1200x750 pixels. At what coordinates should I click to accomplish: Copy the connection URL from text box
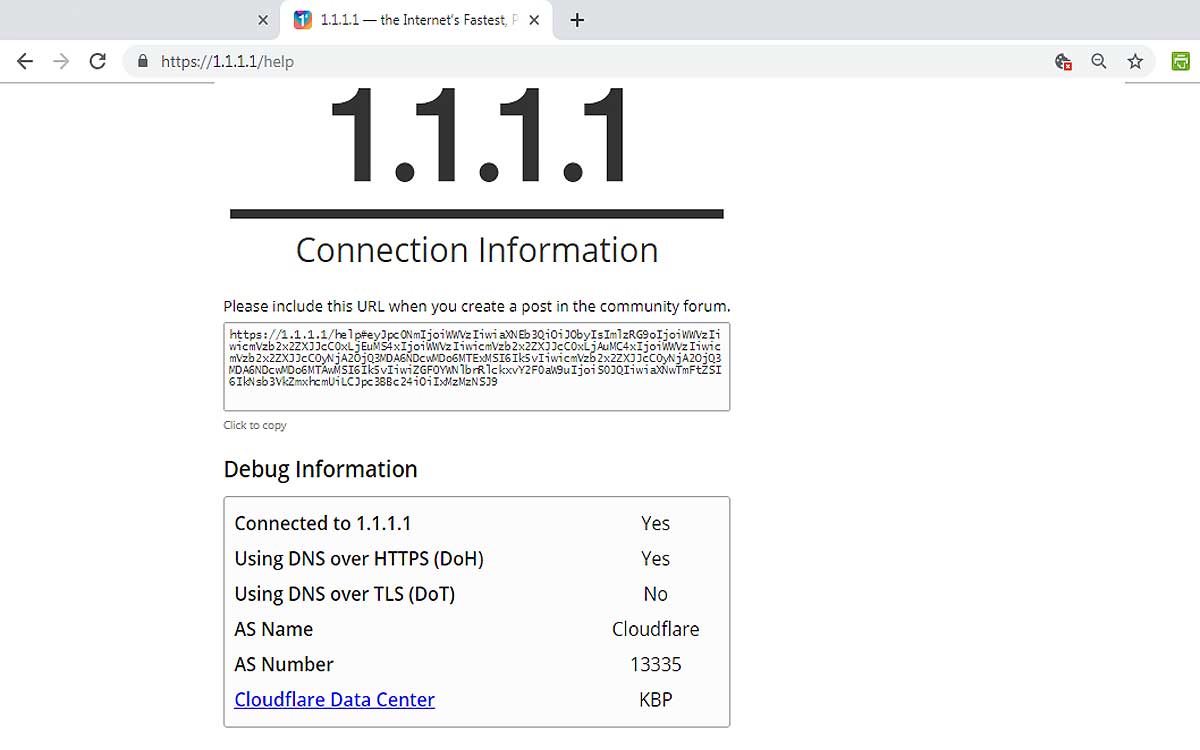[476, 366]
